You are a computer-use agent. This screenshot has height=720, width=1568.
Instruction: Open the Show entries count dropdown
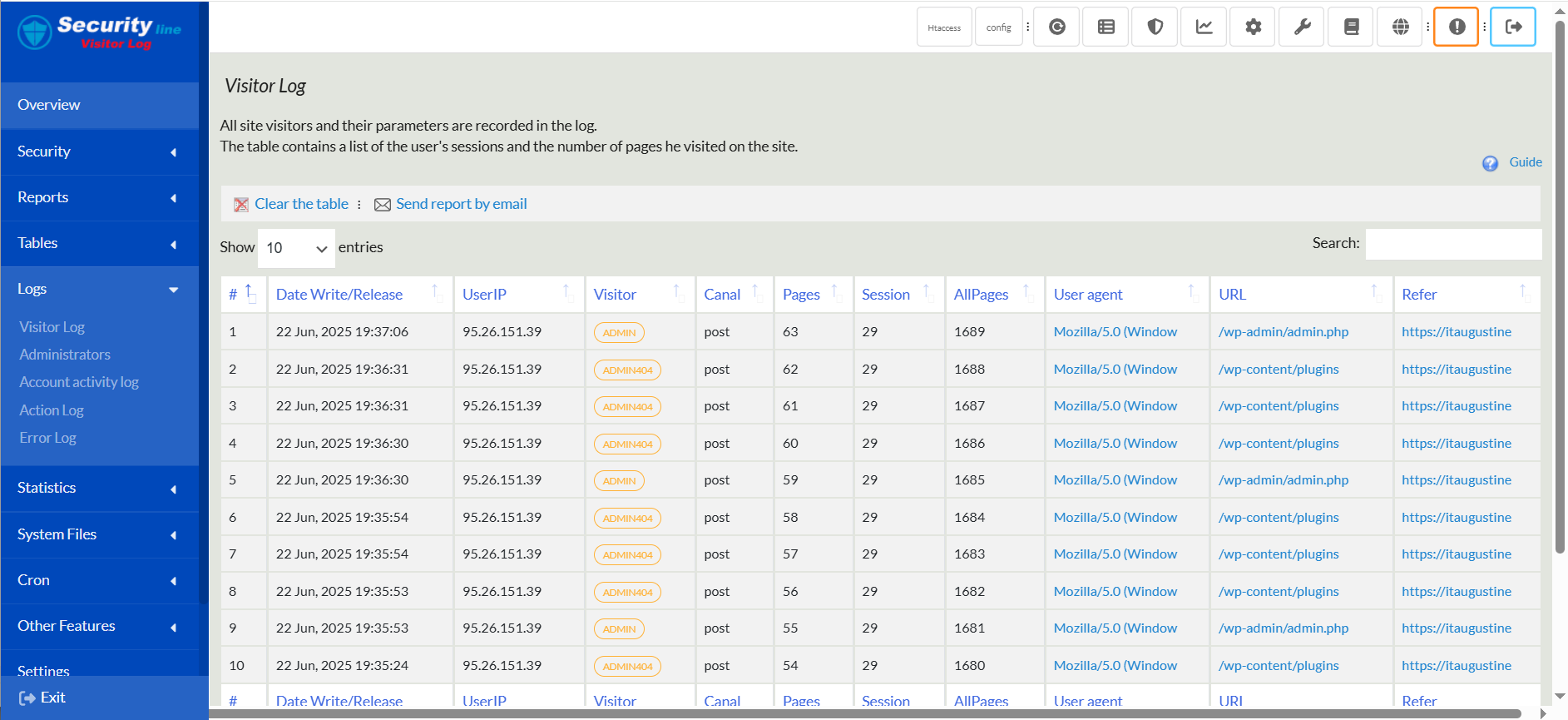click(296, 248)
